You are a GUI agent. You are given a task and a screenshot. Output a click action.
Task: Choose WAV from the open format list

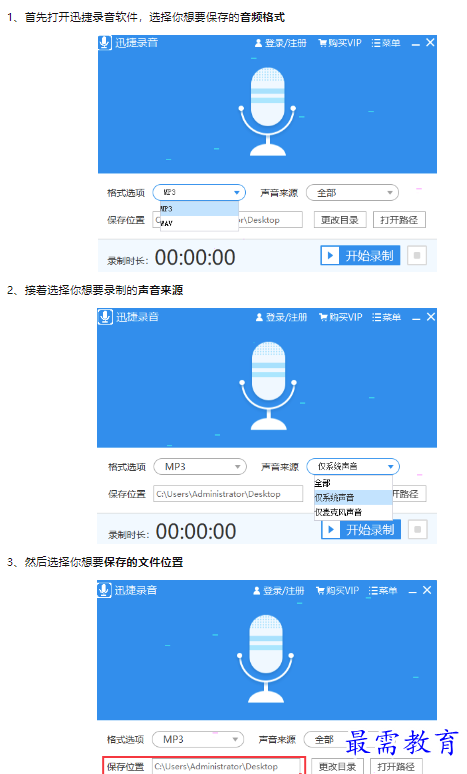click(x=199, y=223)
